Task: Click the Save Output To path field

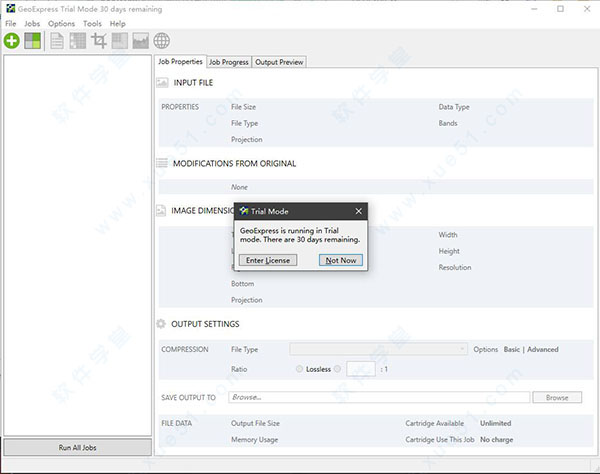Action: click(378, 397)
